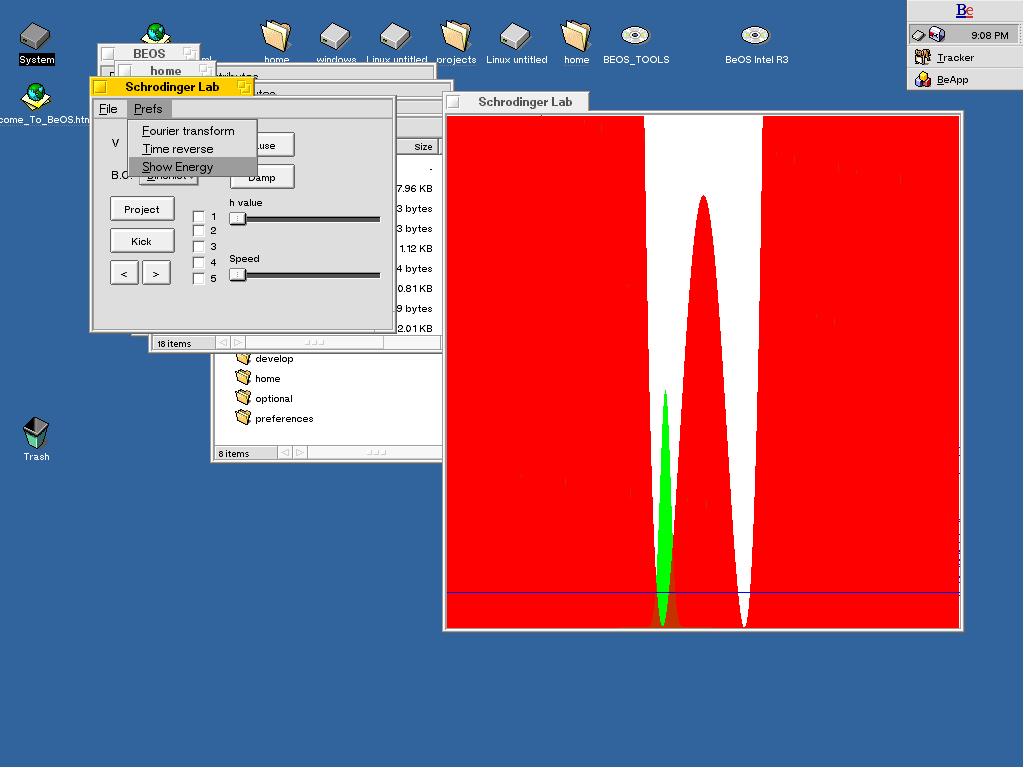Select BeApp in the Deskbar
This screenshot has width=1024, height=768.
click(965, 80)
